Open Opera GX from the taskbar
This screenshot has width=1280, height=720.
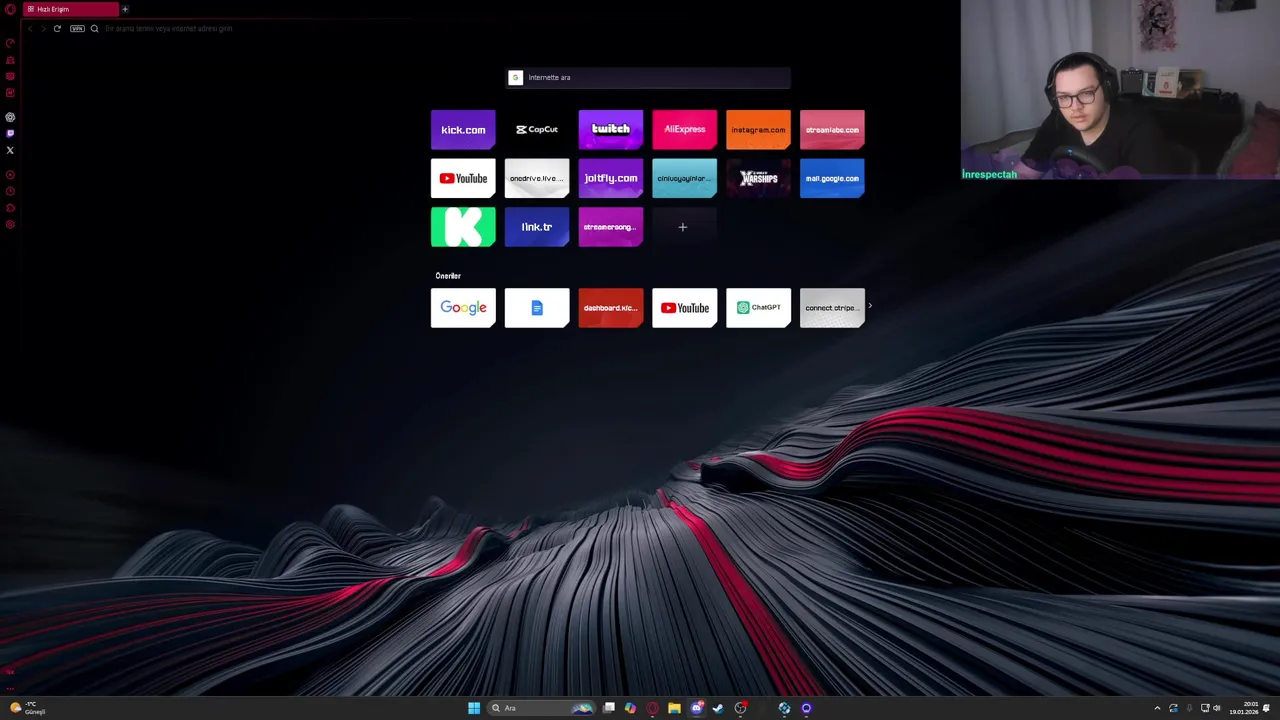[652, 708]
